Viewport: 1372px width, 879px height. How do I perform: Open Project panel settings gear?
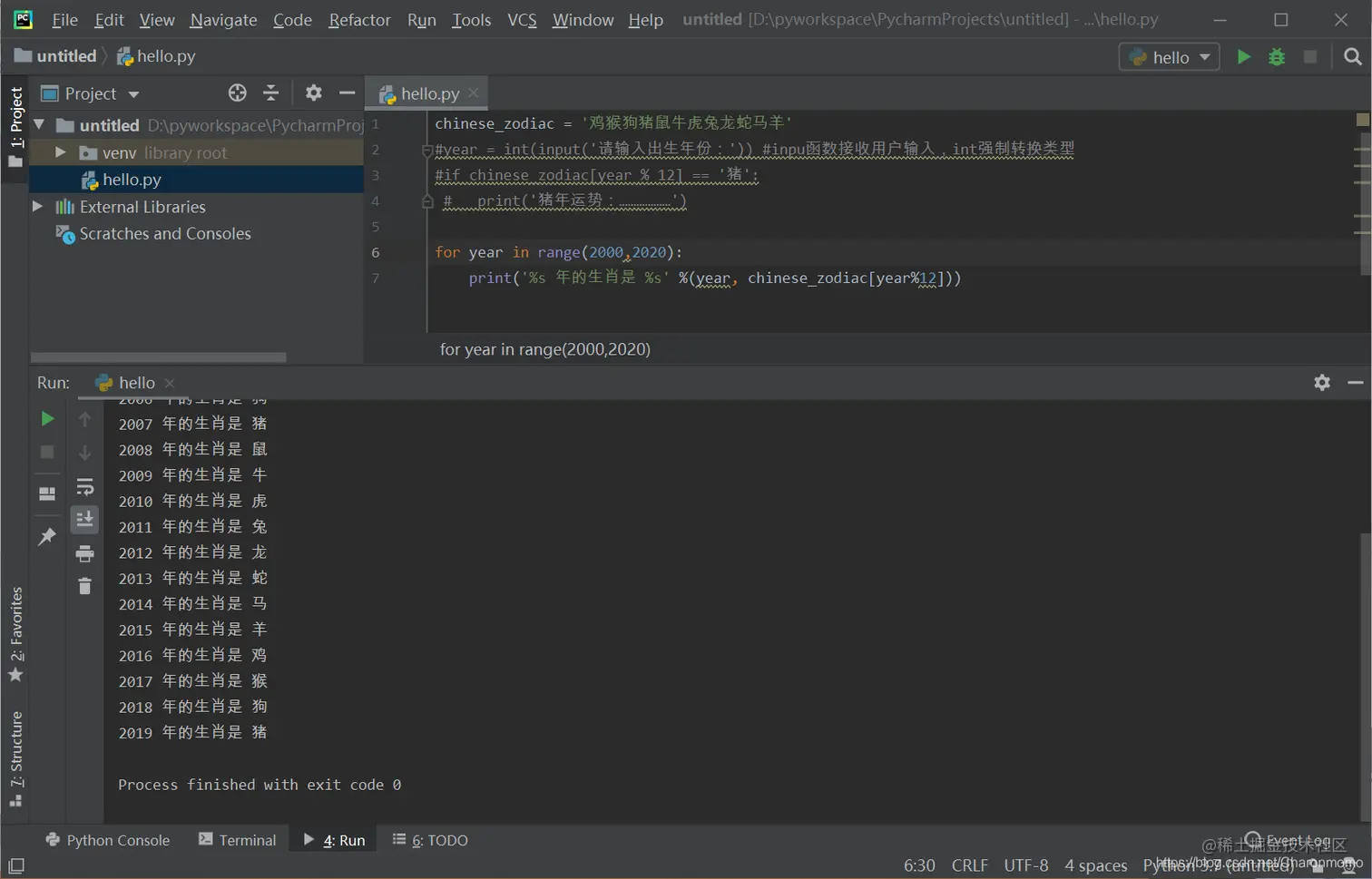pos(313,93)
